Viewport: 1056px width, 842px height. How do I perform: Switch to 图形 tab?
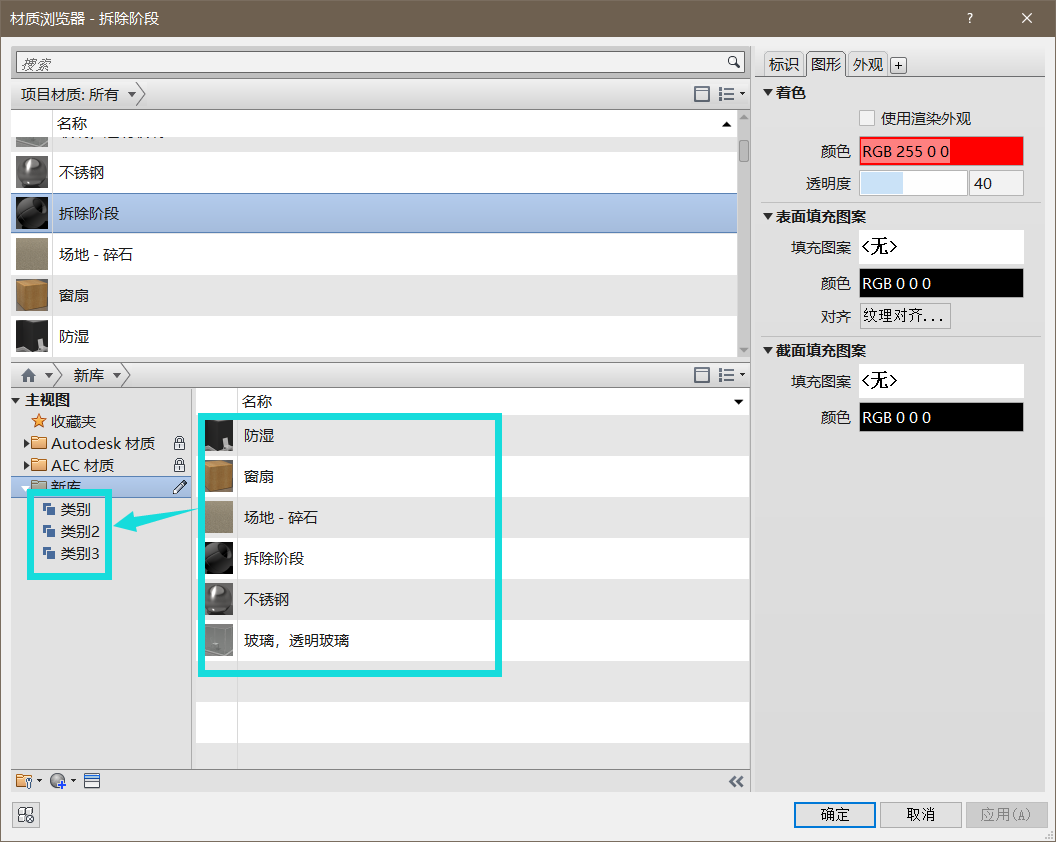click(826, 65)
